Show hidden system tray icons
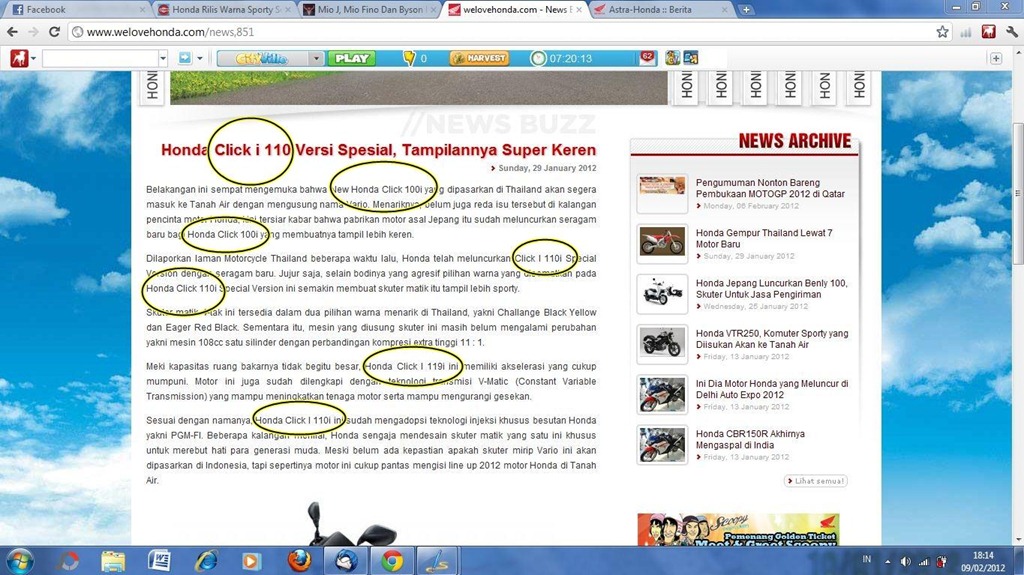This screenshot has width=1024, height=575. (885, 561)
